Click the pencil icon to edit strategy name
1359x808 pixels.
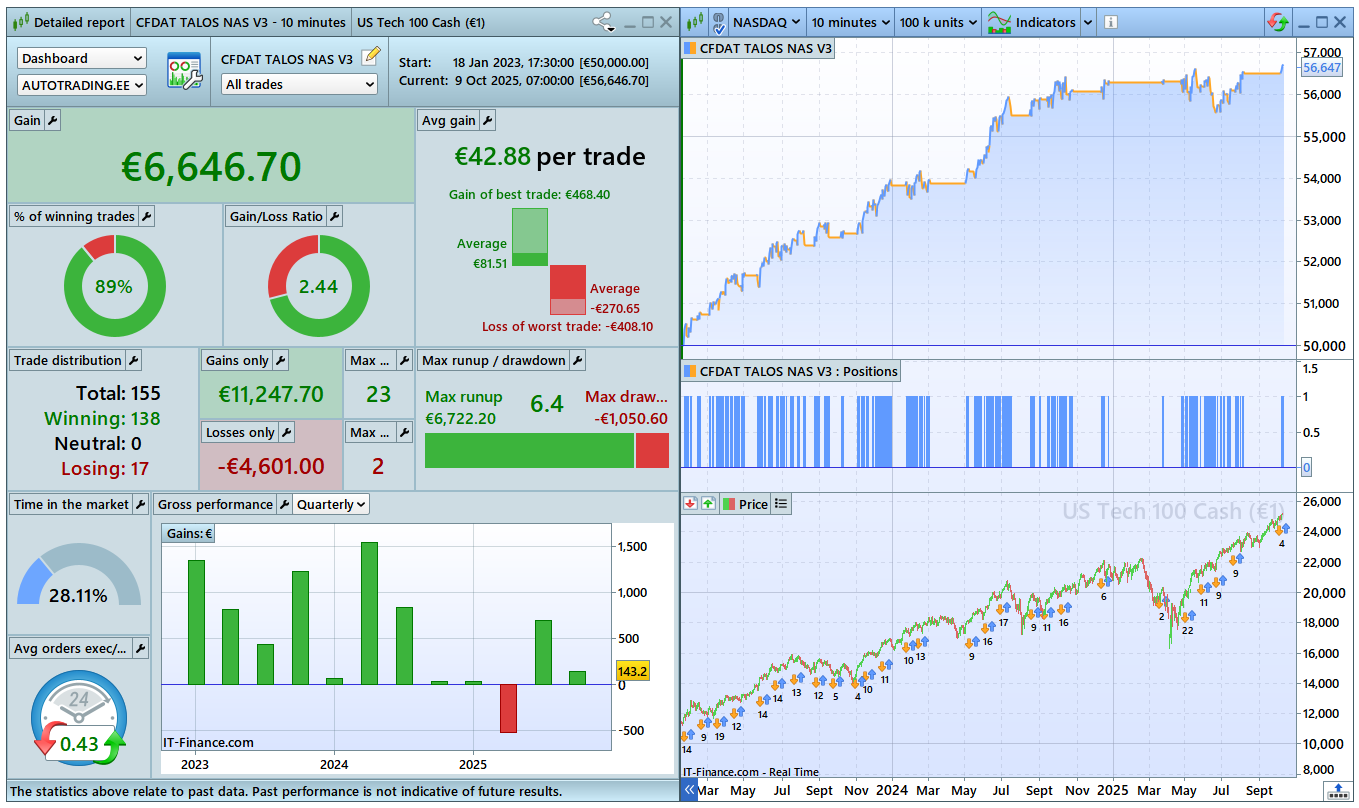(x=371, y=56)
